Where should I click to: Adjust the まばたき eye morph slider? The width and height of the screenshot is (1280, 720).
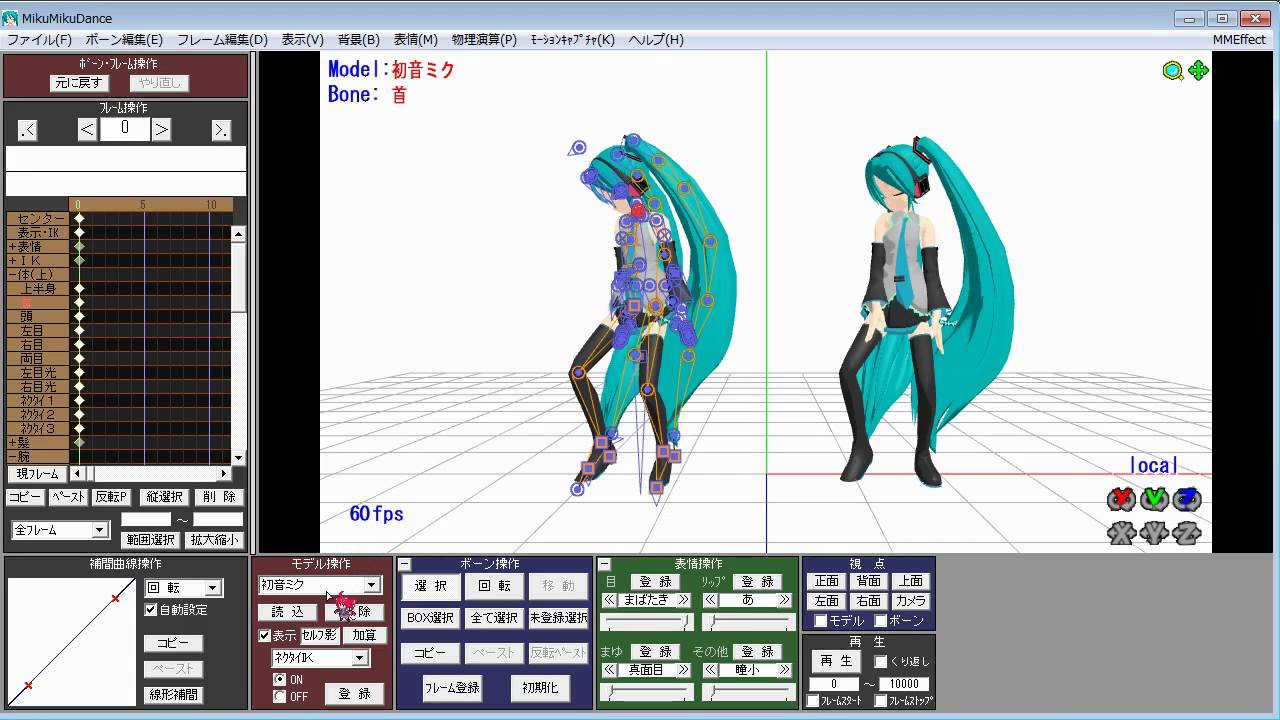pyautogui.click(x=646, y=622)
